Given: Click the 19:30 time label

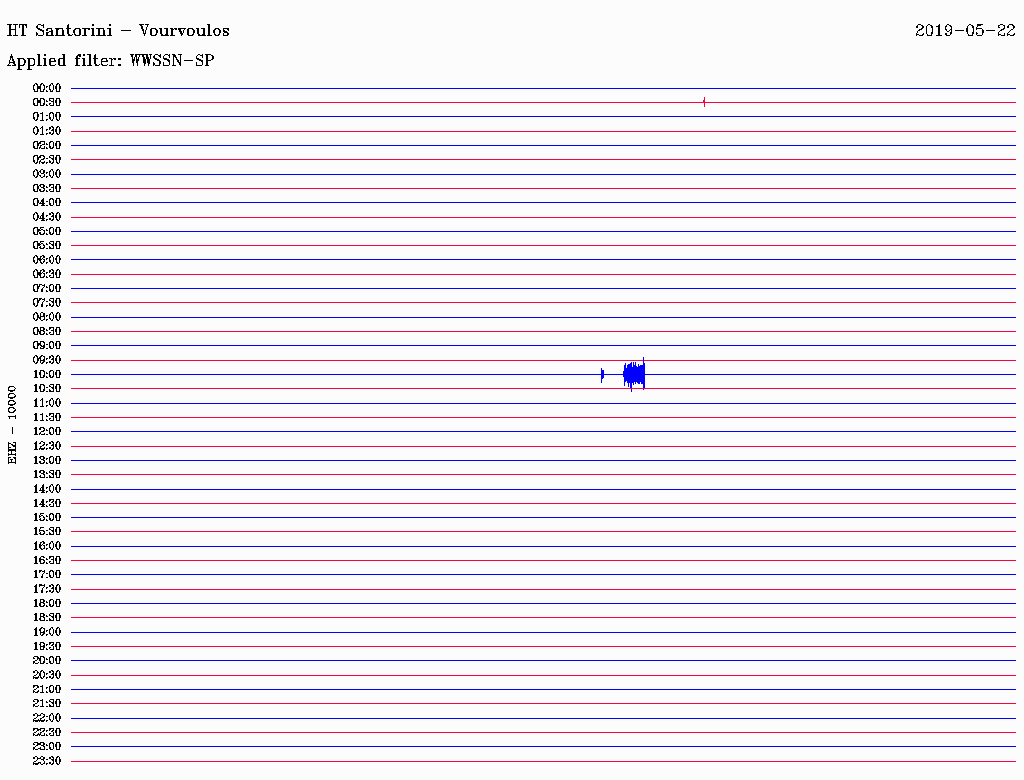Looking at the screenshot, I should click(x=47, y=647).
